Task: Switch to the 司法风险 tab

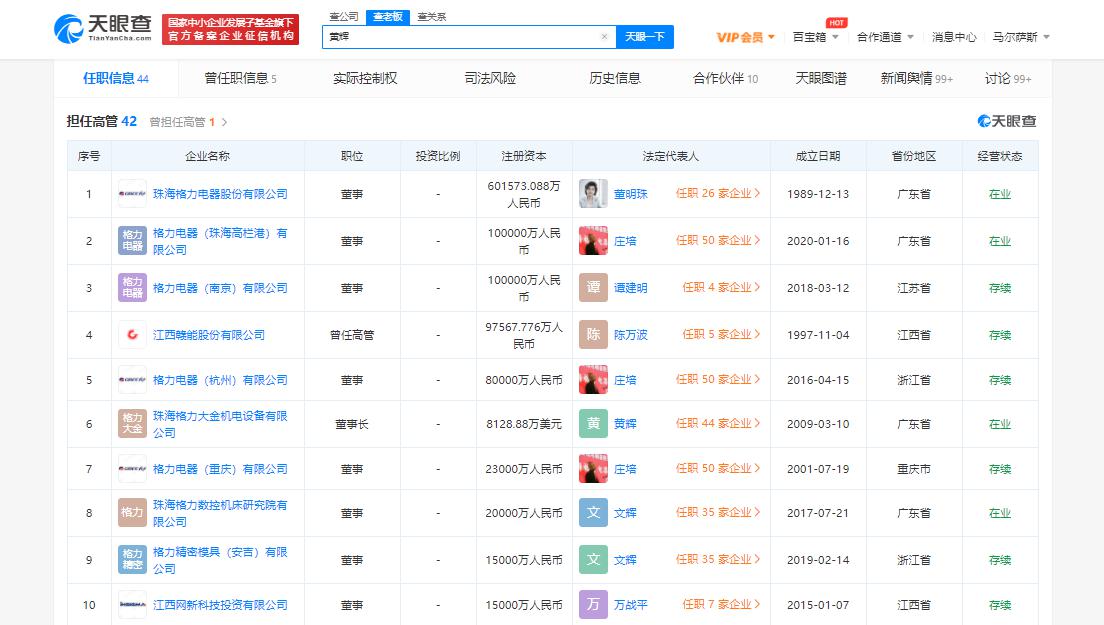Action: 490,78
